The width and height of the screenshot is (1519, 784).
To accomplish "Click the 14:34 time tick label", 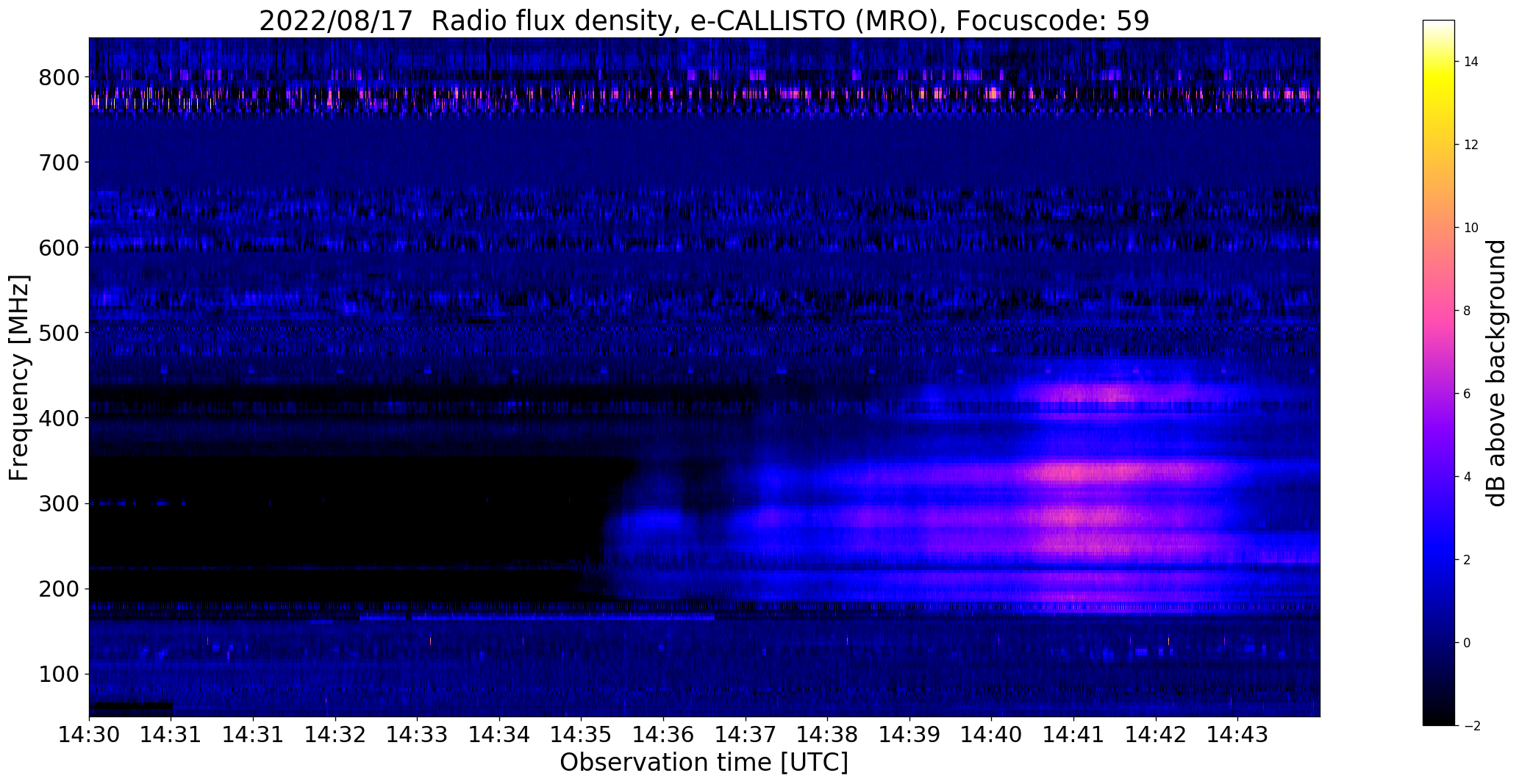I will [499, 735].
